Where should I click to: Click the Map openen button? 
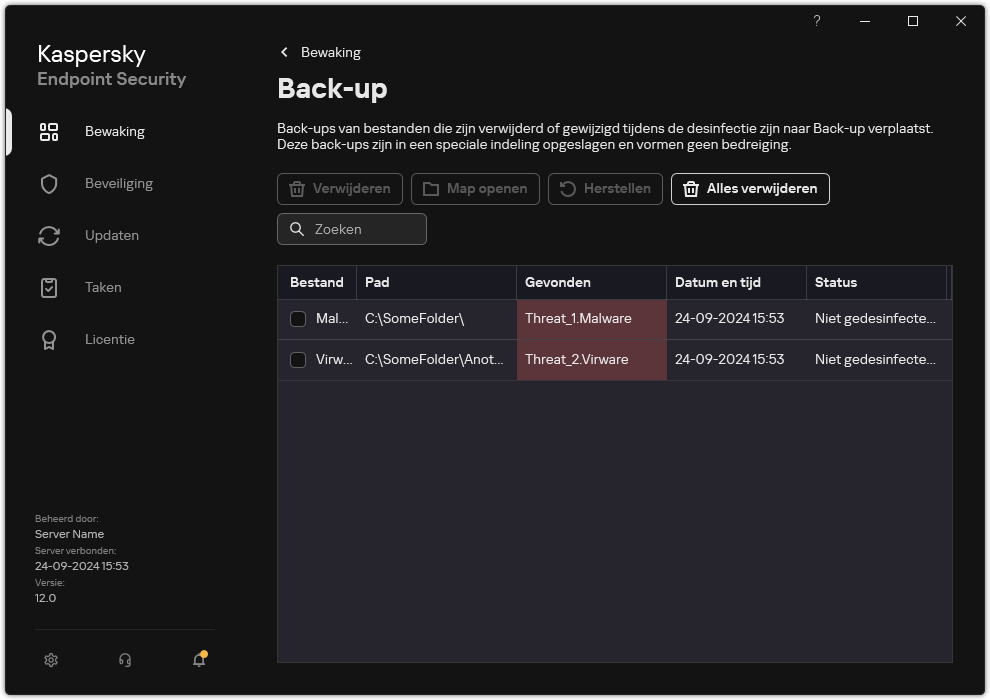tap(475, 189)
